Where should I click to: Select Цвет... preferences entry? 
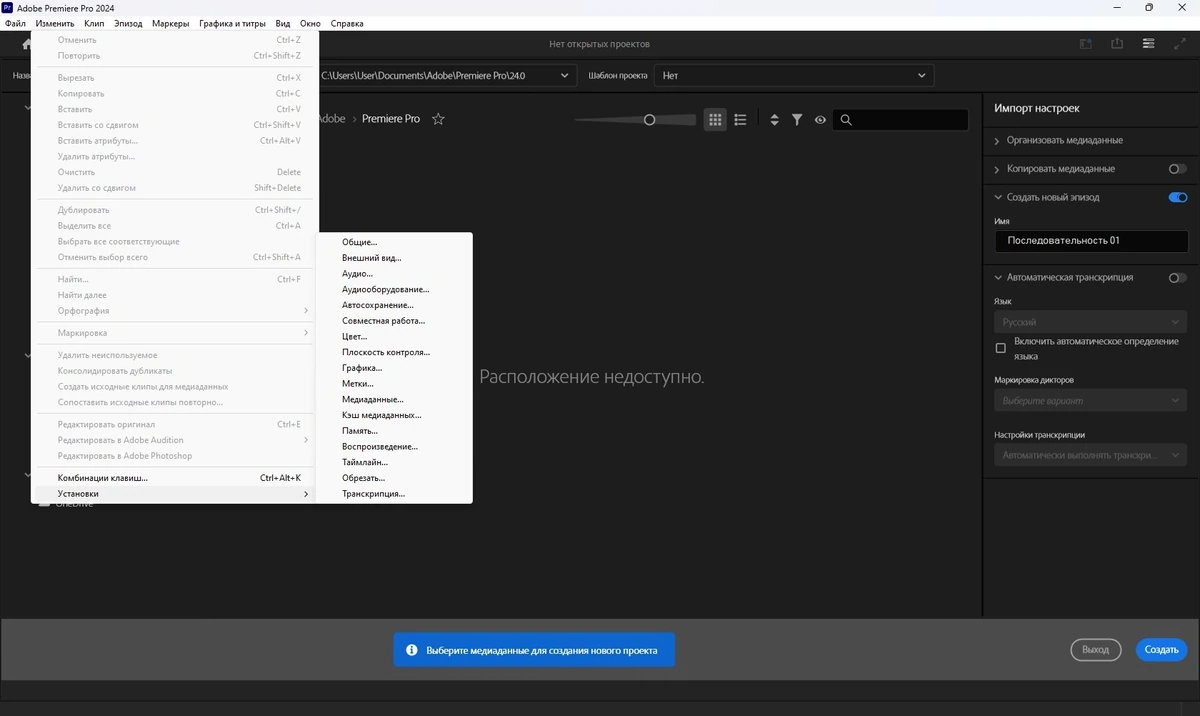[394, 337]
